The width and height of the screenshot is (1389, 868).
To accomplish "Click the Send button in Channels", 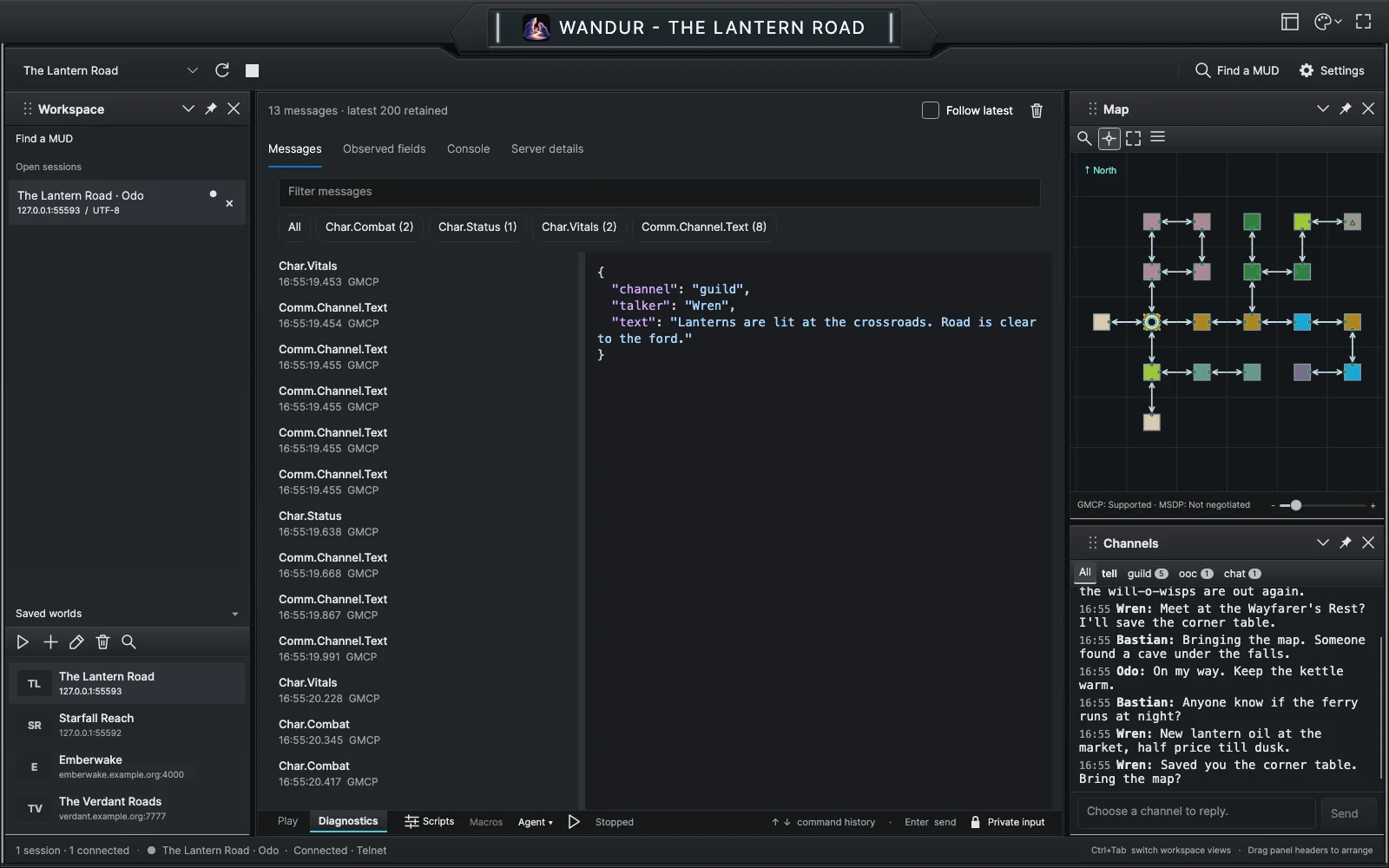I will coord(1345,813).
